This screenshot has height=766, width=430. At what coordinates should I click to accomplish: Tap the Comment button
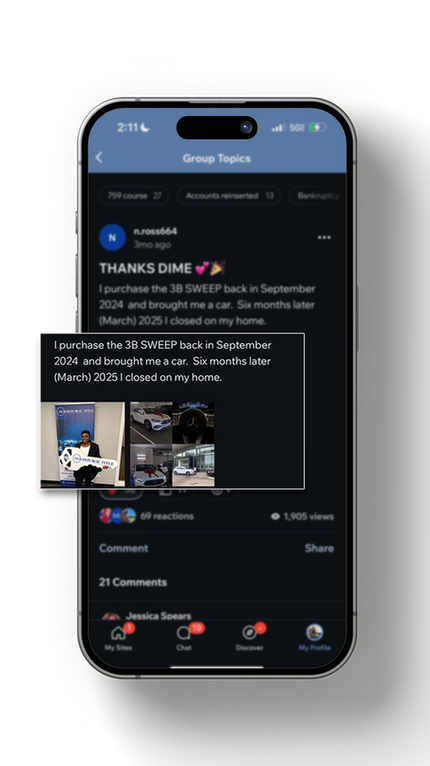pyautogui.click(x=124, y=548)
